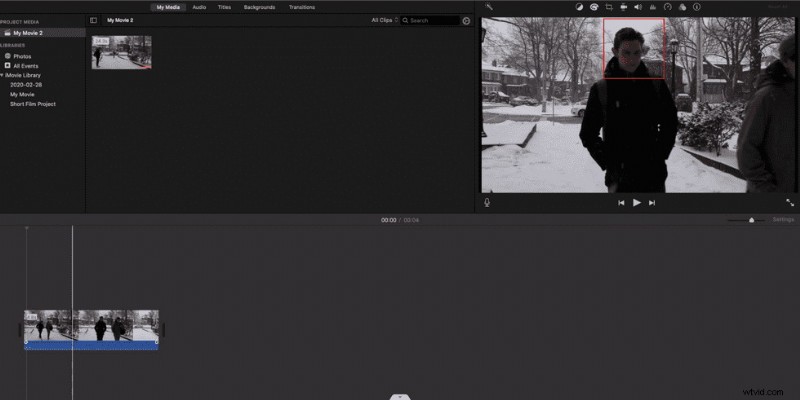This screenshot has height=400, width=800.
Task: Select Short Film Project event
Action: pos(33,104)
